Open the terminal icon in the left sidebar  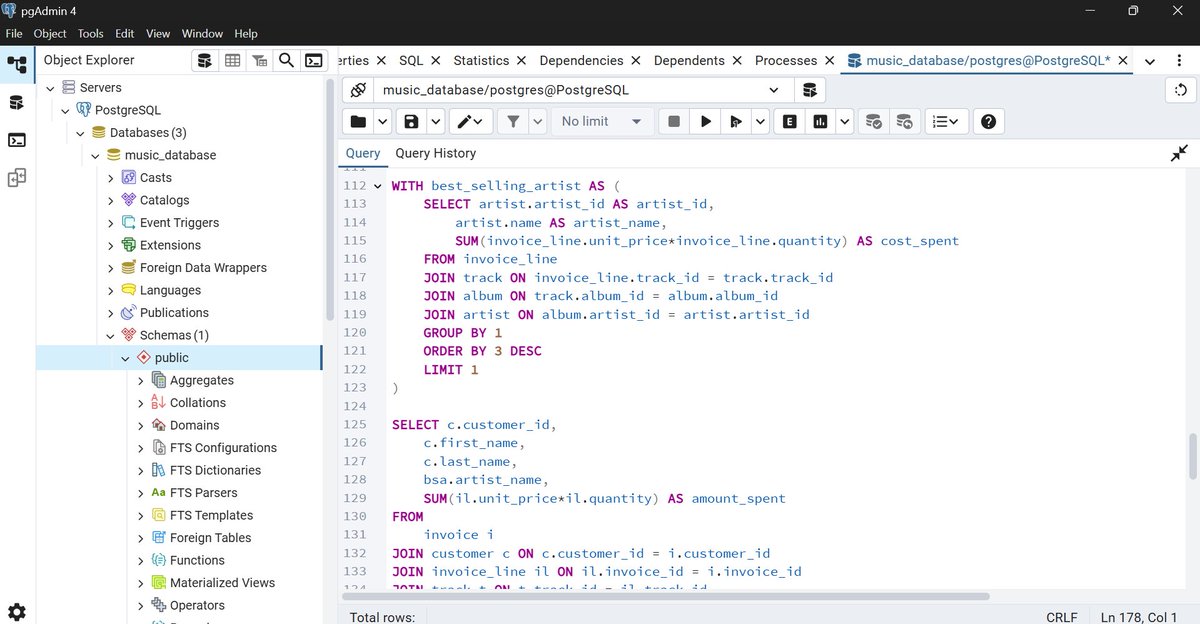[x=17, y=140]
